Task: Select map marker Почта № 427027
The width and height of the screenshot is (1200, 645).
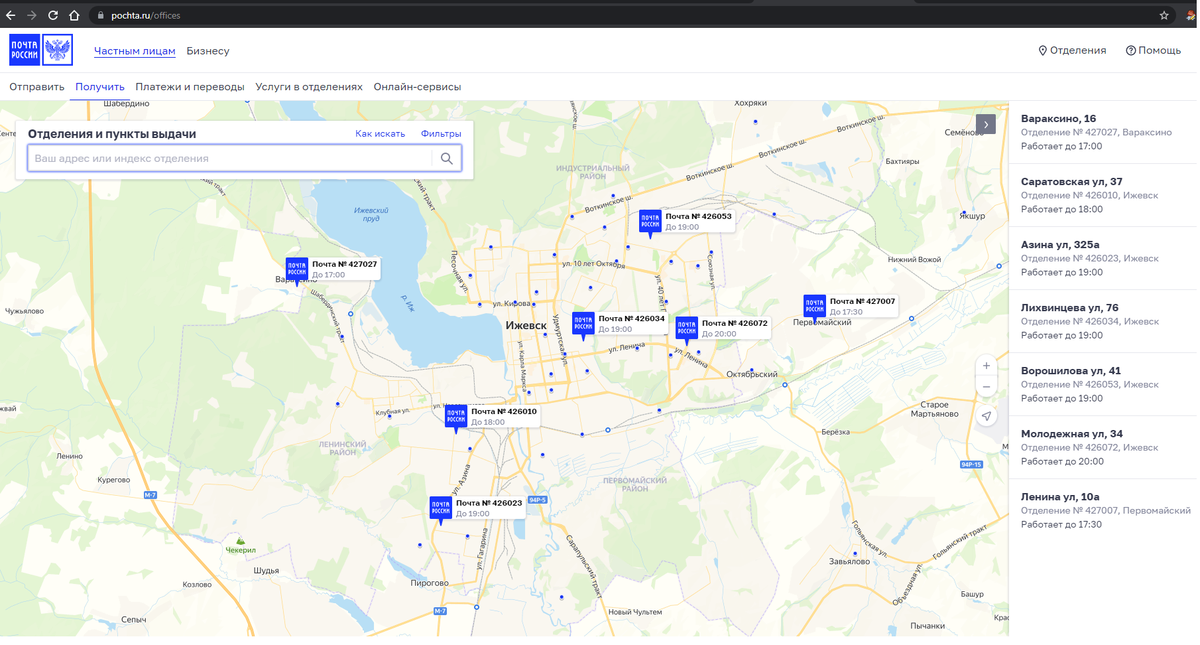Action: click(332, 269)
